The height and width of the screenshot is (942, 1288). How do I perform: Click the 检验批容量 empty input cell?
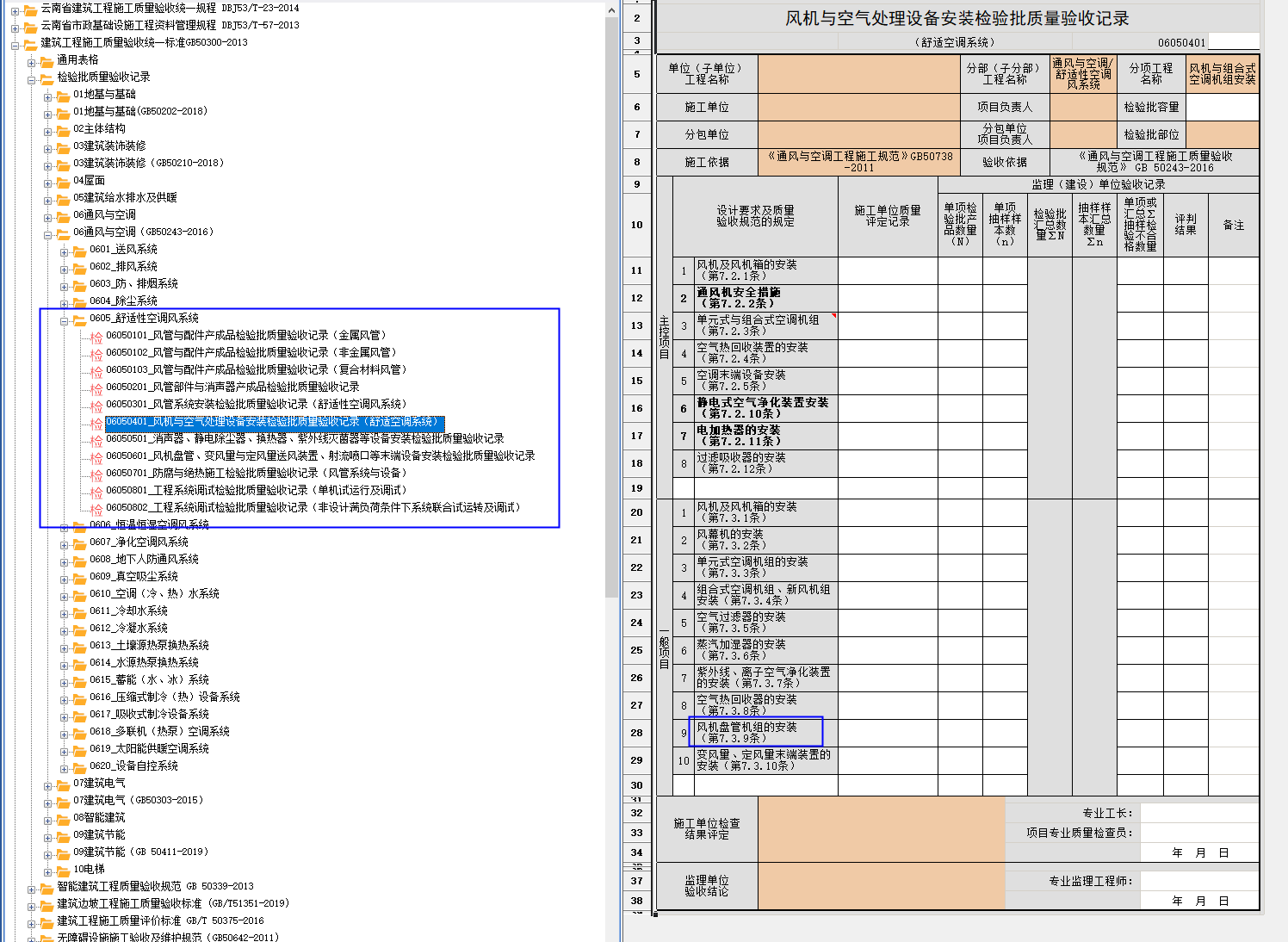click(1223, 107)
